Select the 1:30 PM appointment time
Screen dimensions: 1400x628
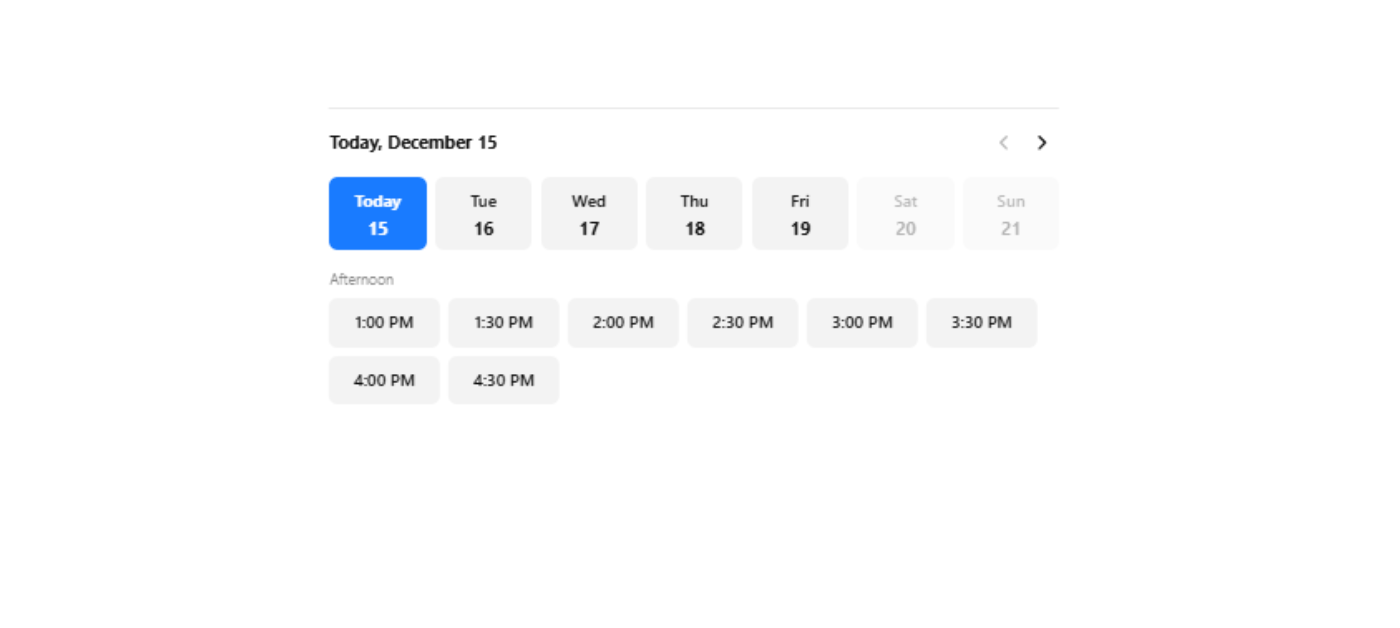pyautogui.click(x=503, y=322)
